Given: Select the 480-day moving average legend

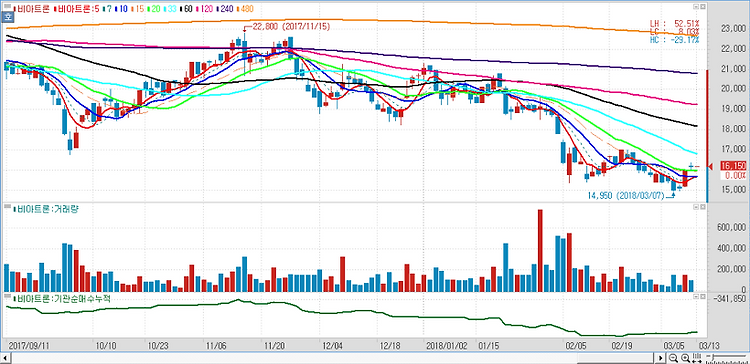Looking at the screenshot, I should (246, 8).
